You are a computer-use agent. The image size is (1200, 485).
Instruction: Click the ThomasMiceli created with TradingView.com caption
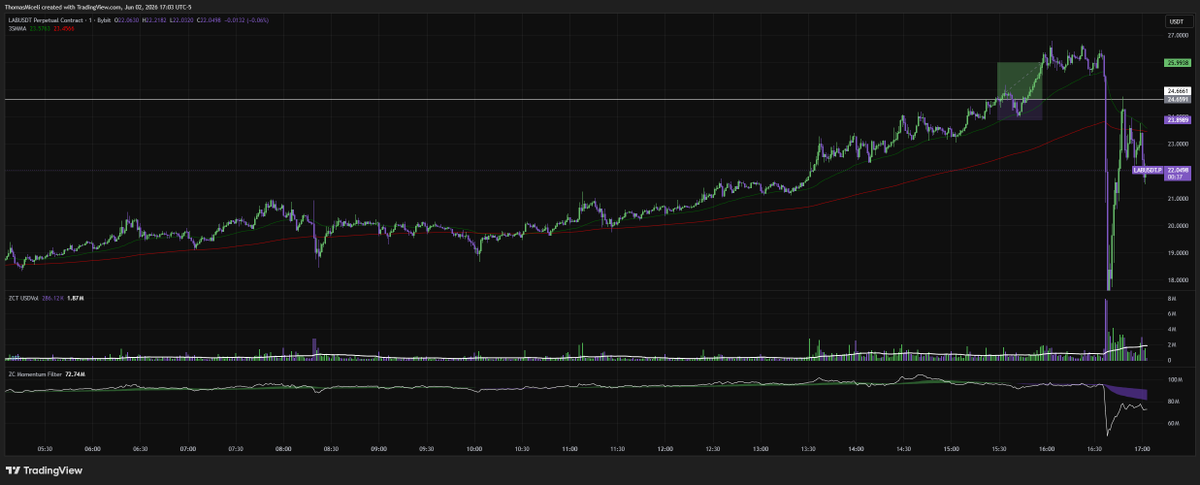point(97,8)
